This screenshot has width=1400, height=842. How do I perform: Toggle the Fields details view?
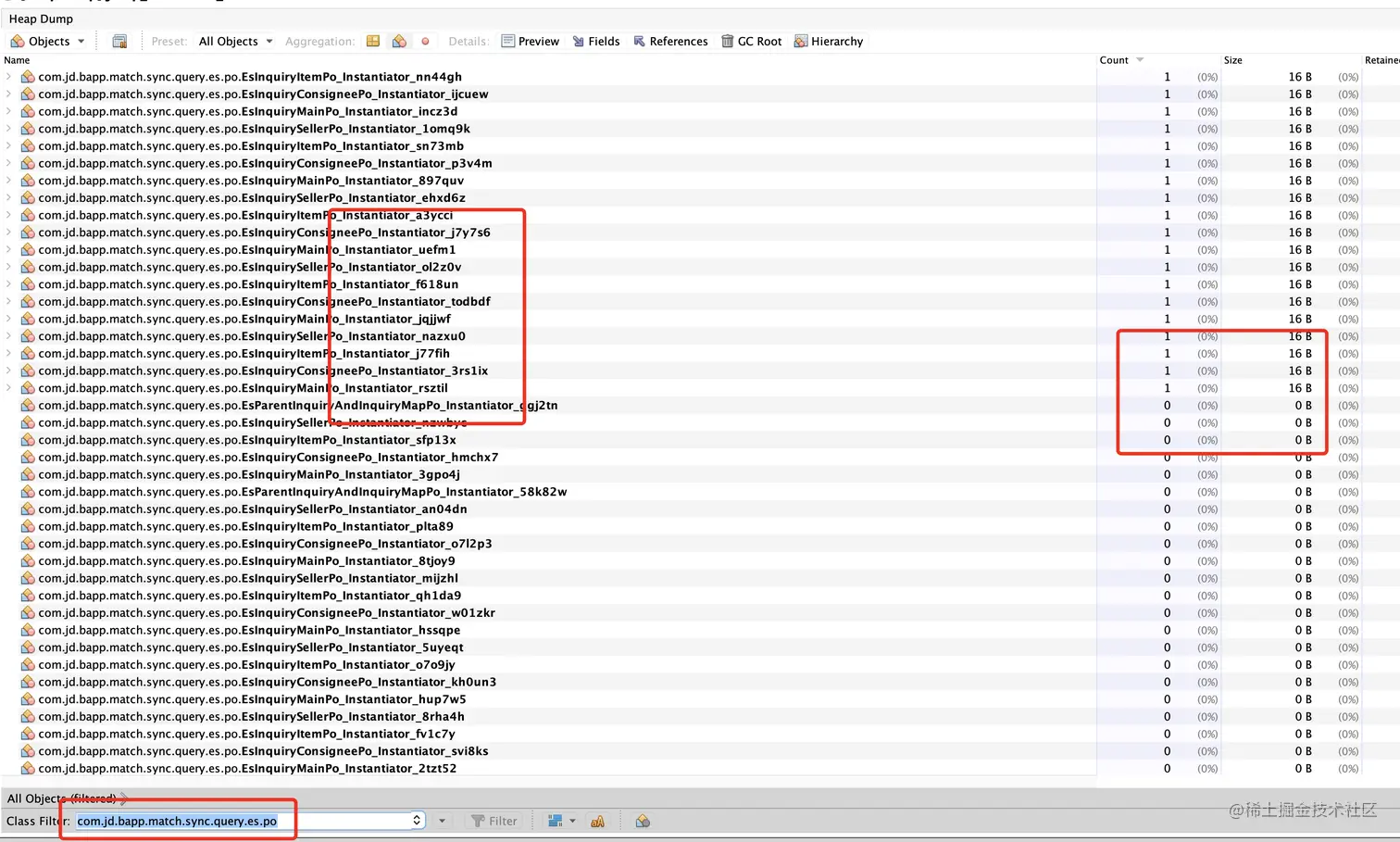click(x=595, y=41)
